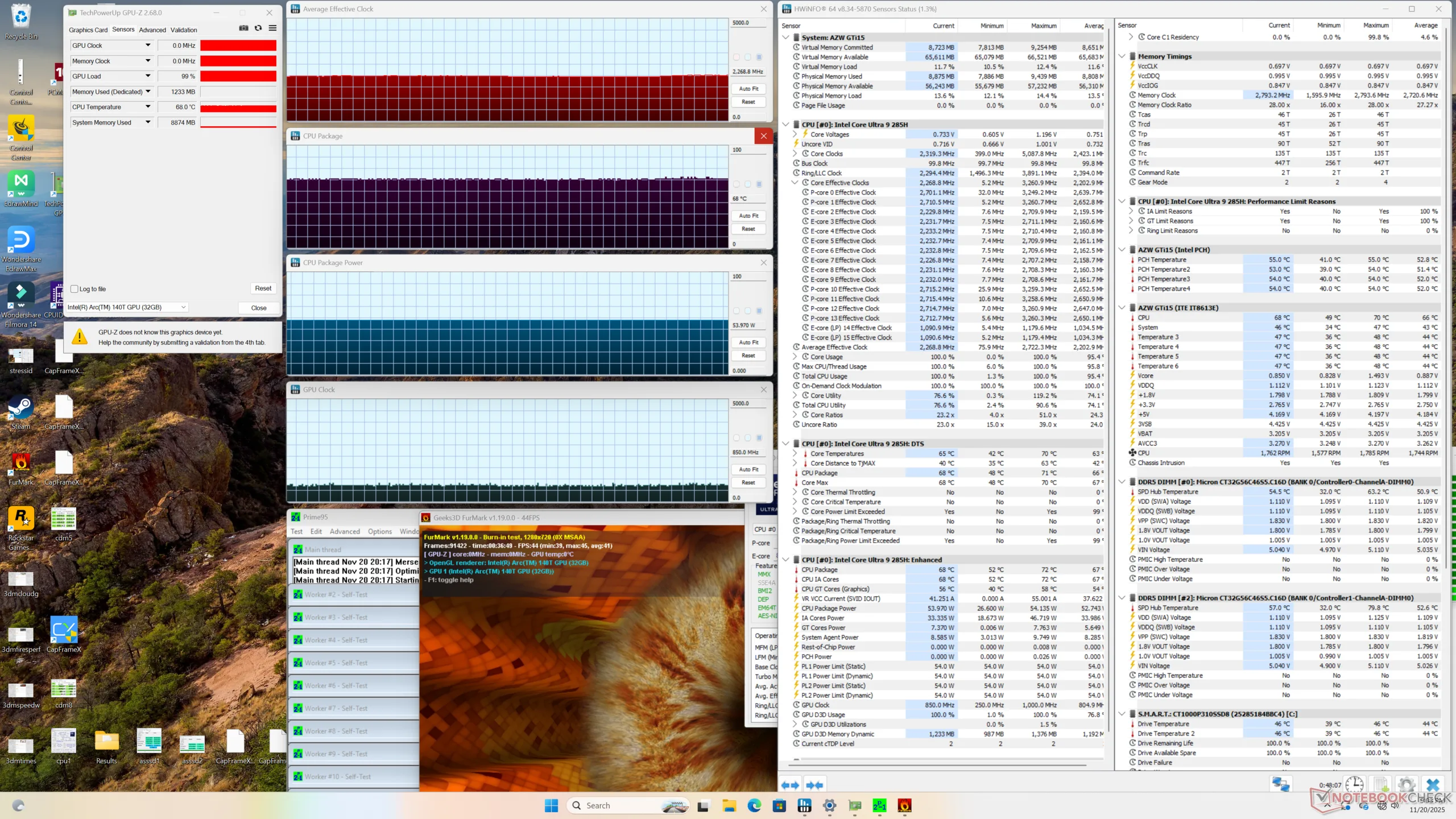Toggle blue box in CPU Package Power graph
Viewport: 1456px width, 819px height.
pos(759,311)
